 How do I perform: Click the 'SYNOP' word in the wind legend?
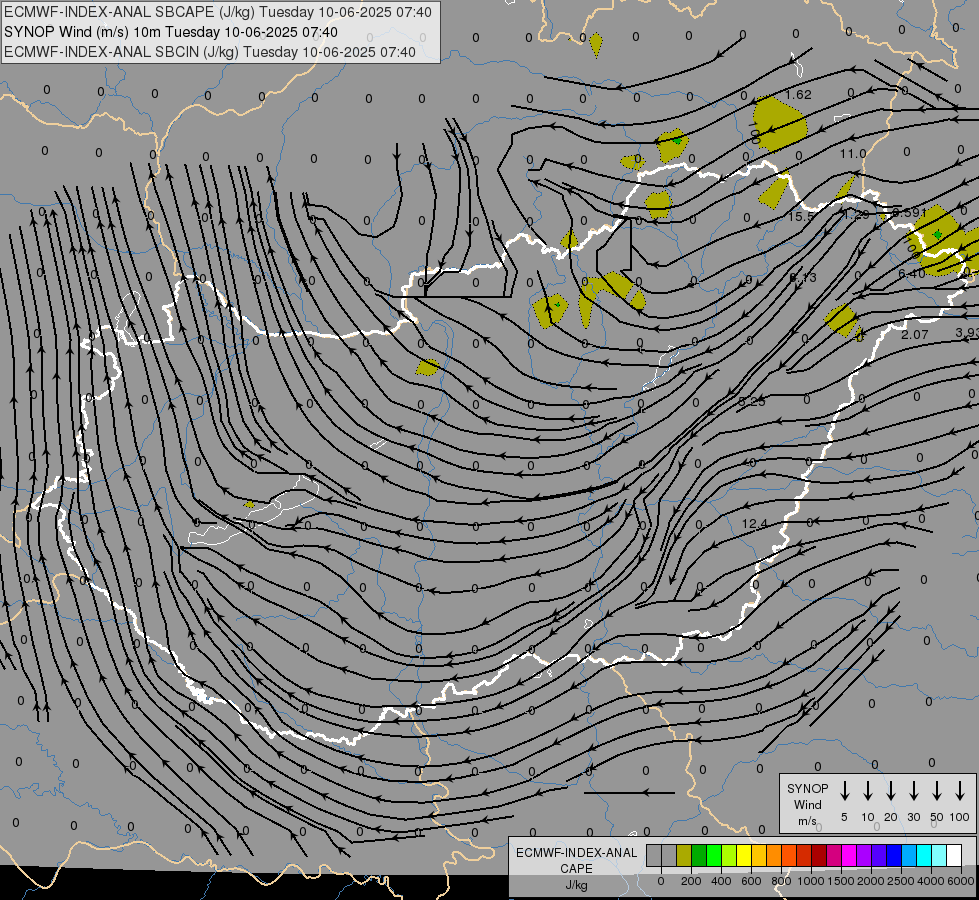(807, 788)
